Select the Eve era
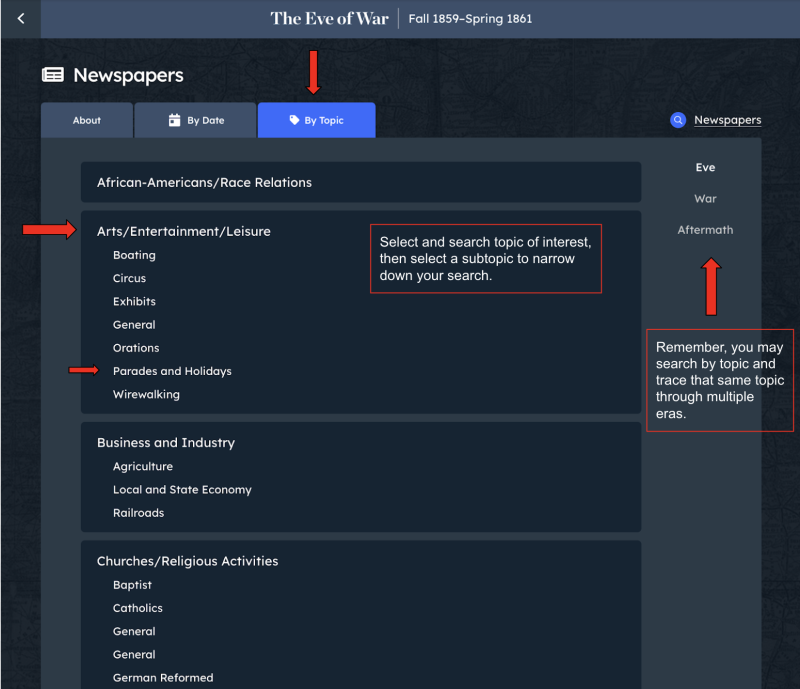 point(705,167)
